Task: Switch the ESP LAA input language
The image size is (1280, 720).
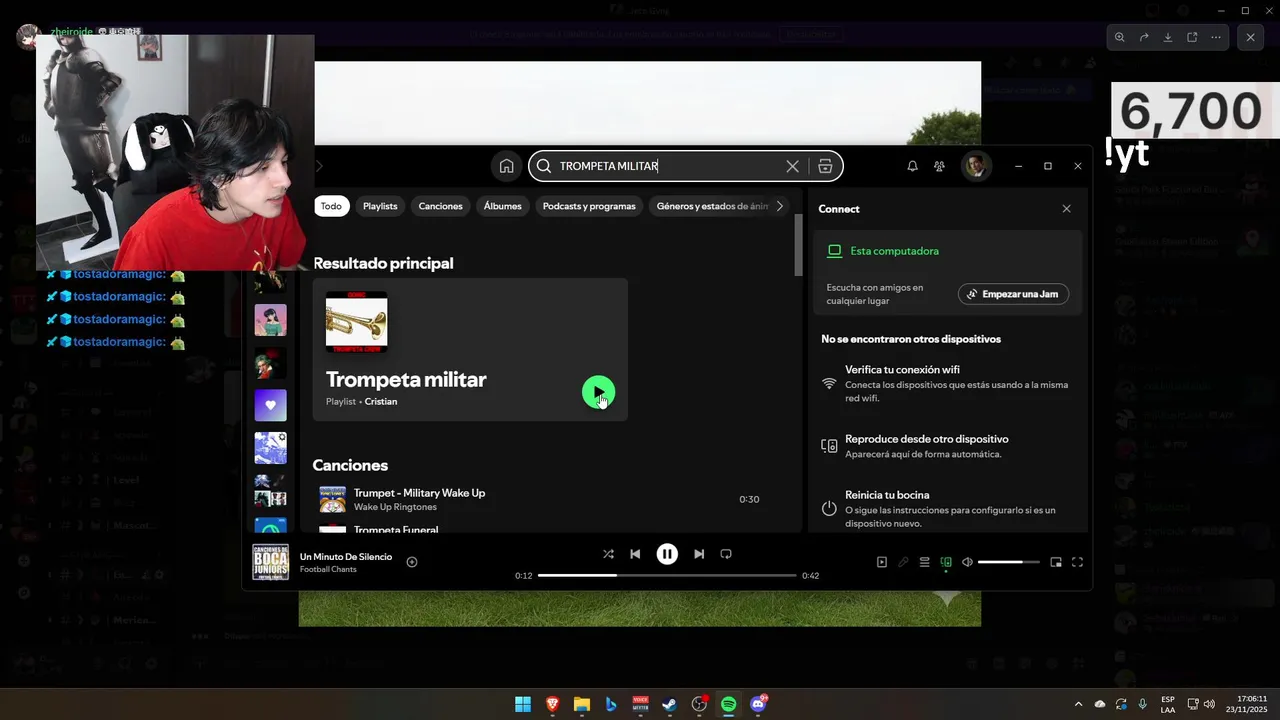Action: point(1168,704)
